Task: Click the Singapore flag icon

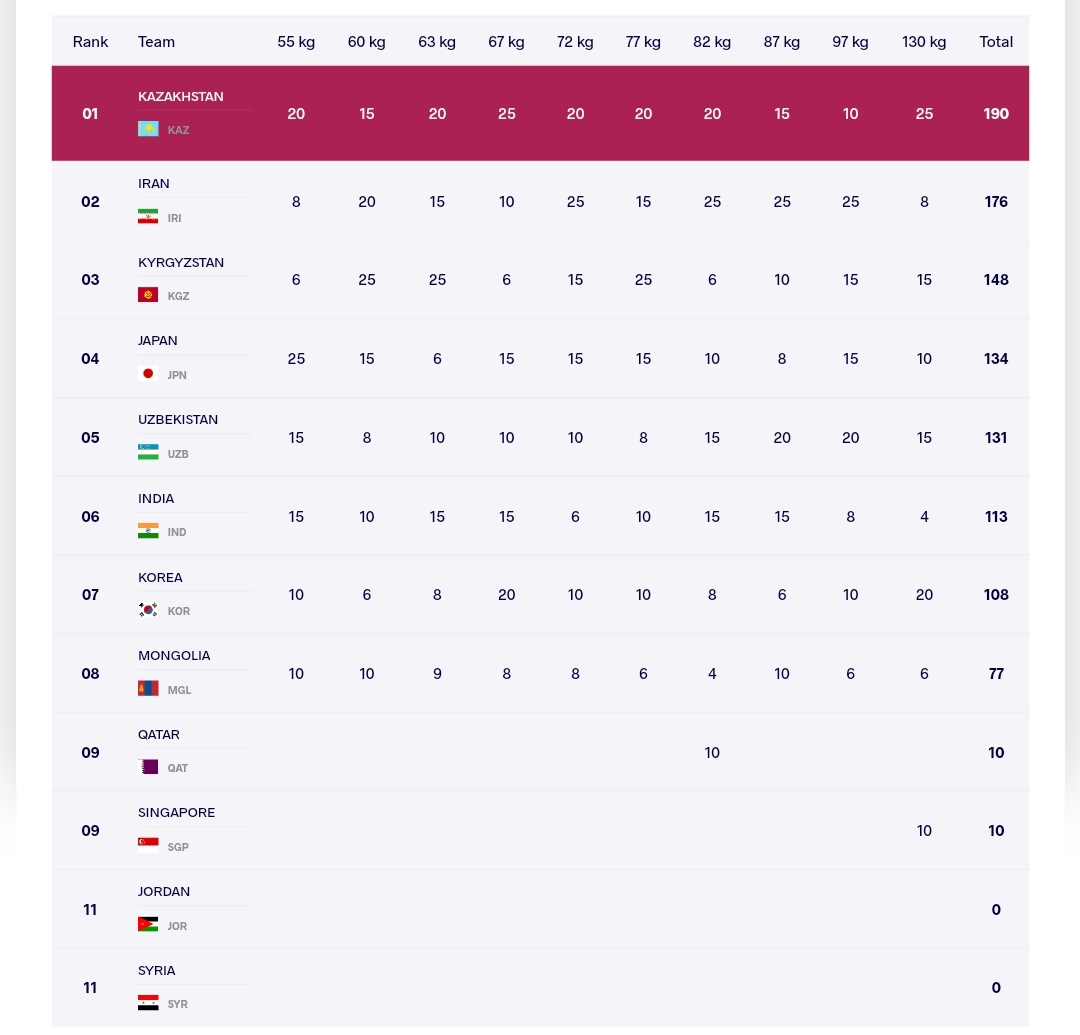Action: 148,844
